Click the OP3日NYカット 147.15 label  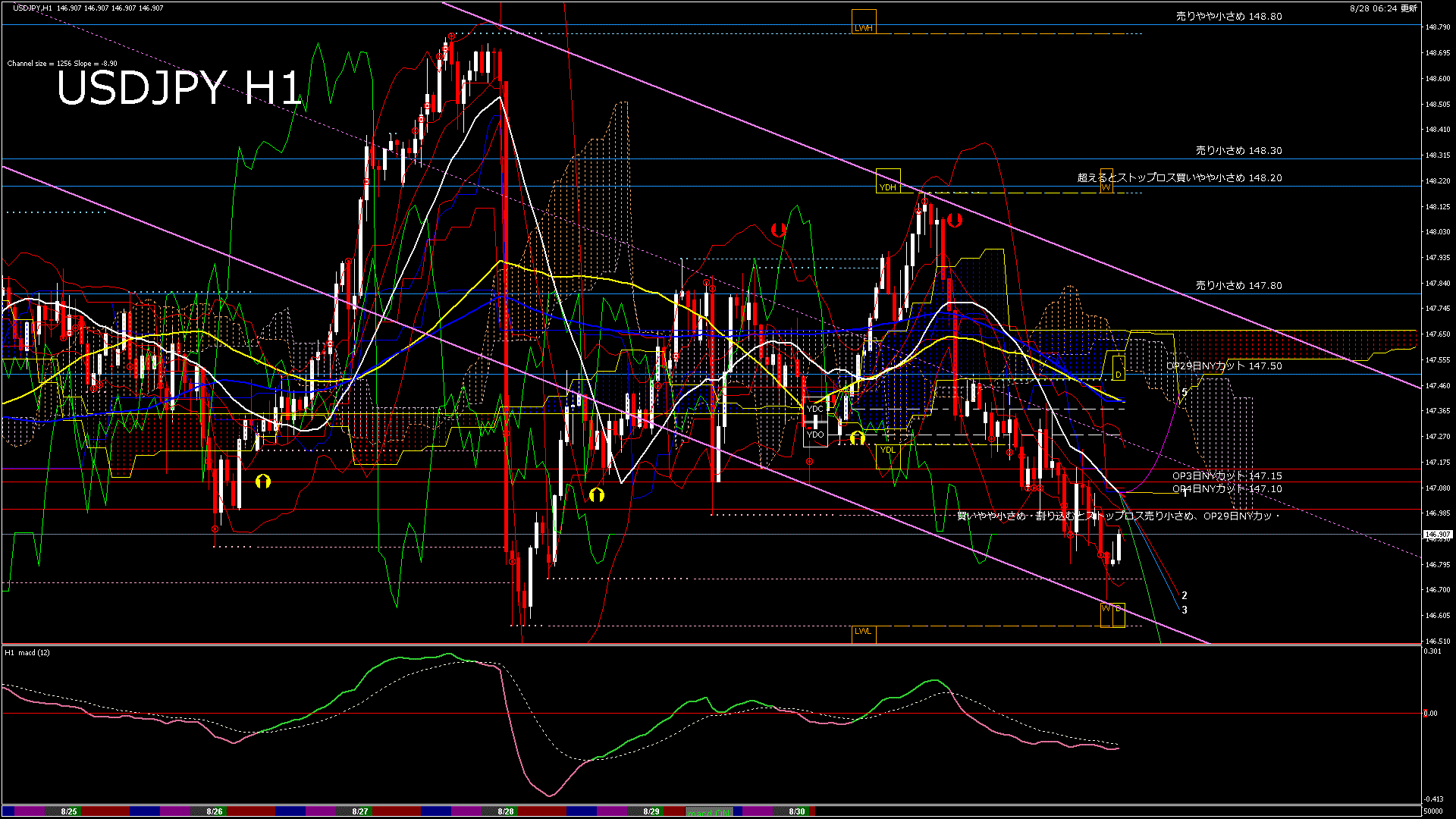1227,475
